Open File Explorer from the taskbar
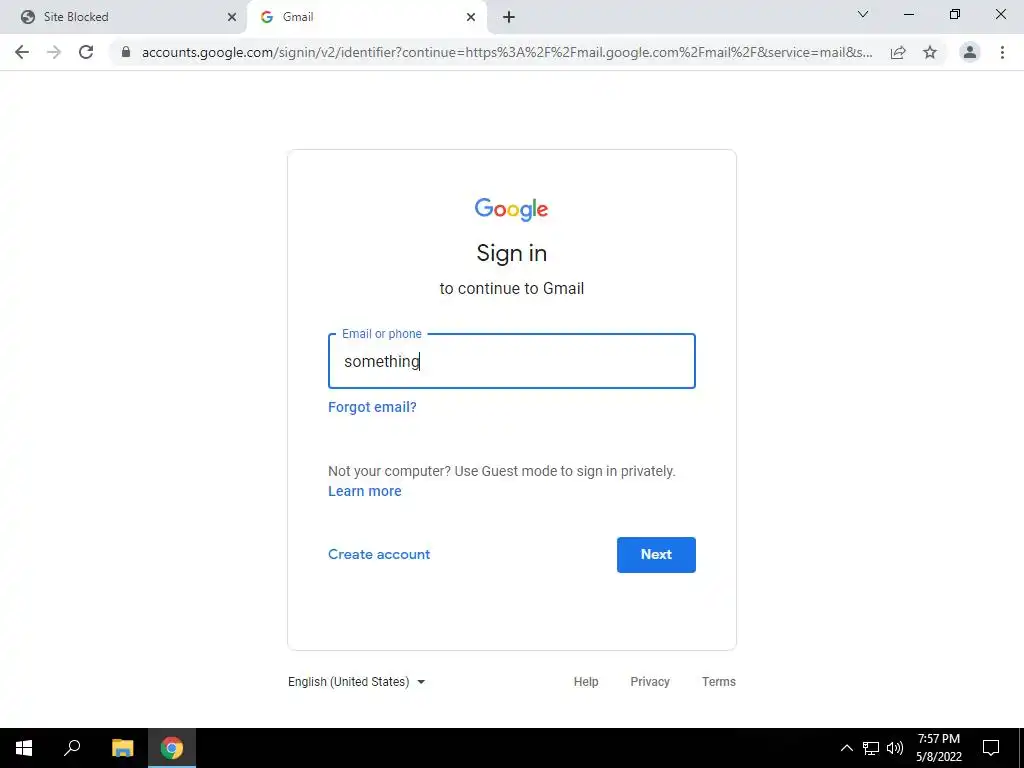 click(122, 748)
